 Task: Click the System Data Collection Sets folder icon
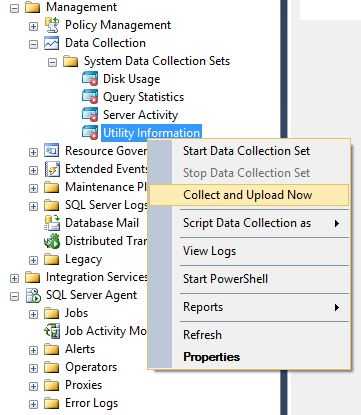[71, 61]
